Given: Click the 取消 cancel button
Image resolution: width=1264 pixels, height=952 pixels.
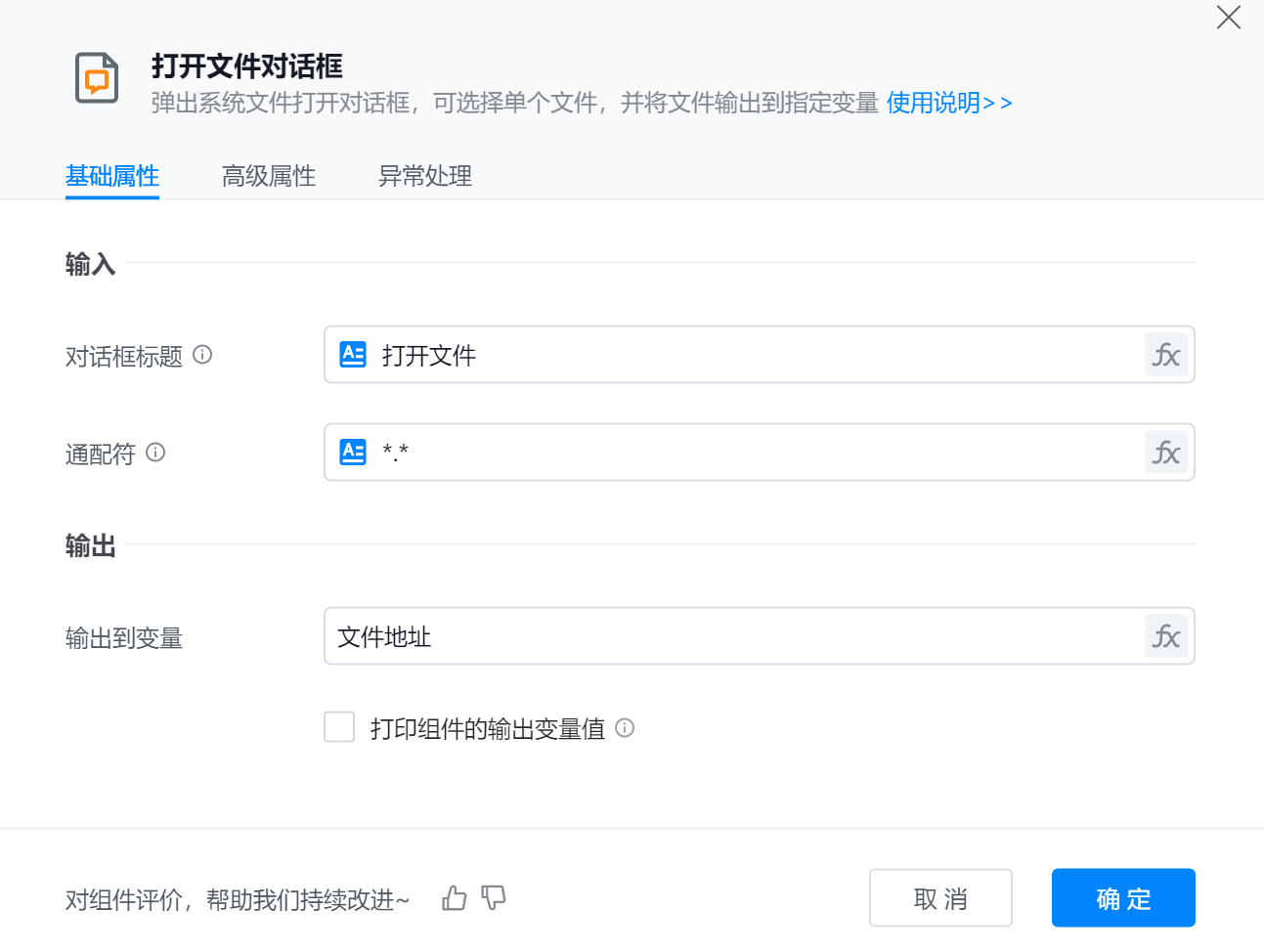Looking at the screenshot, I should 940,897.
